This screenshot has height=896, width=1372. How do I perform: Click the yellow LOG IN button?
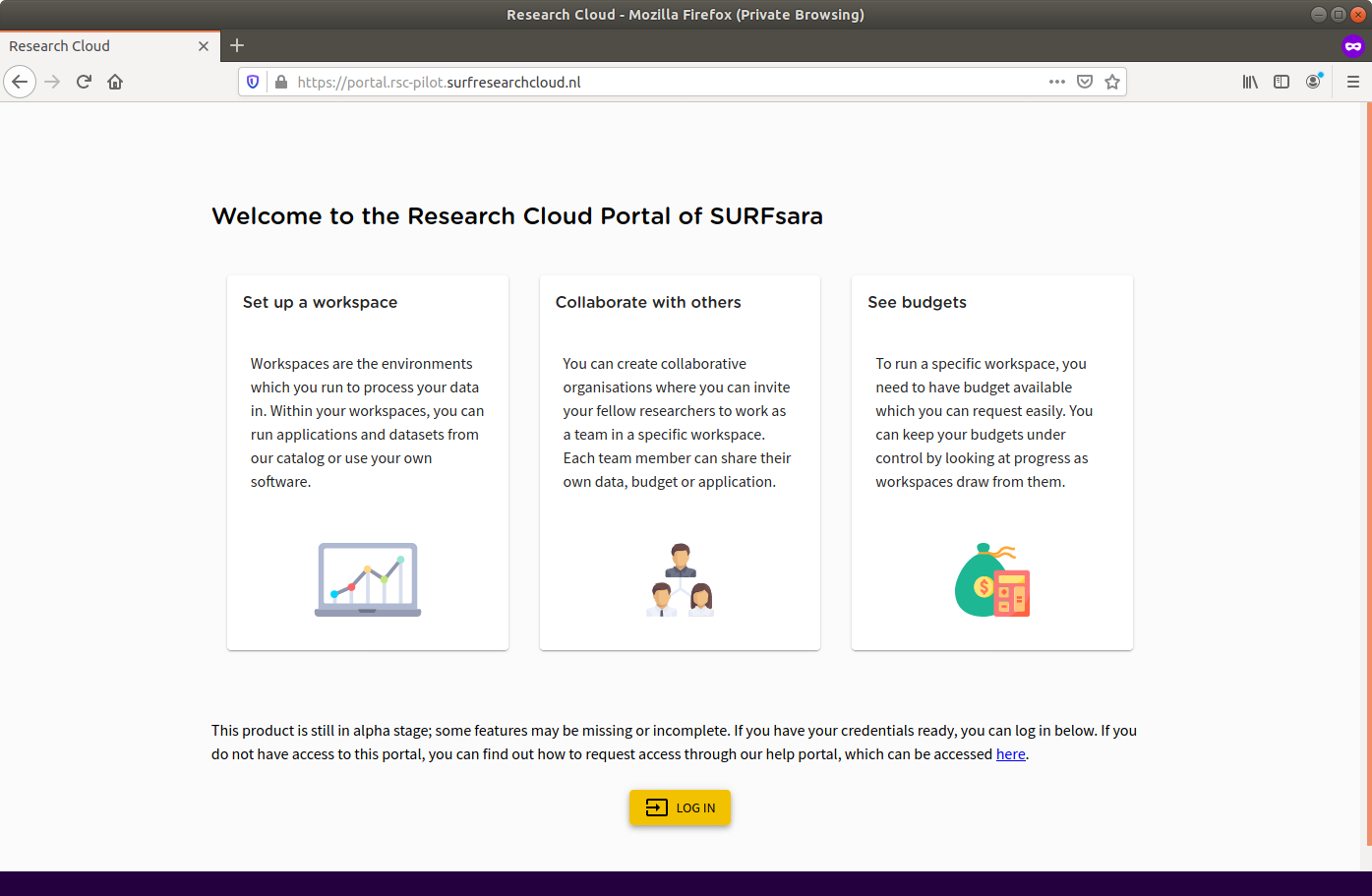[680, 807]
